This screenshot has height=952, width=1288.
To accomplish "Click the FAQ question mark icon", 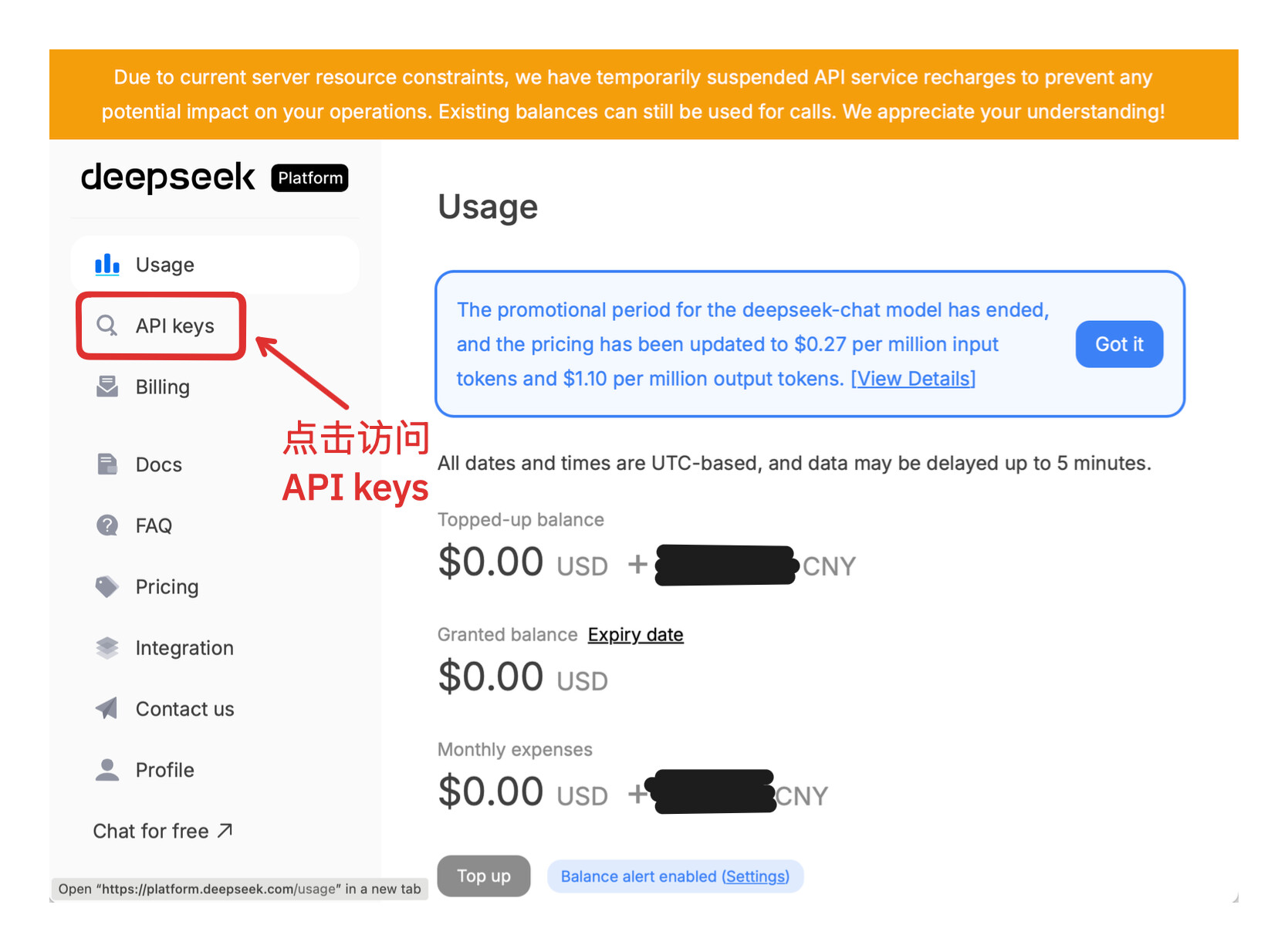I will 107,525.
